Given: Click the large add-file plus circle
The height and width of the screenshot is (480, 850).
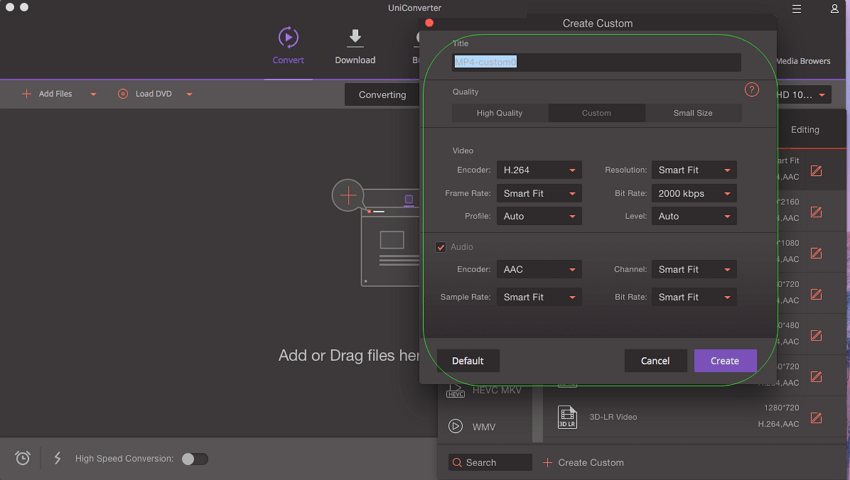Looking at the screenshot, I should [x=348, y=195].
